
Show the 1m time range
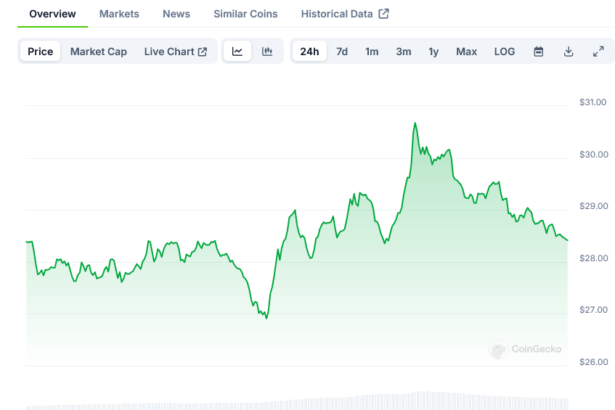click(372, 51)
